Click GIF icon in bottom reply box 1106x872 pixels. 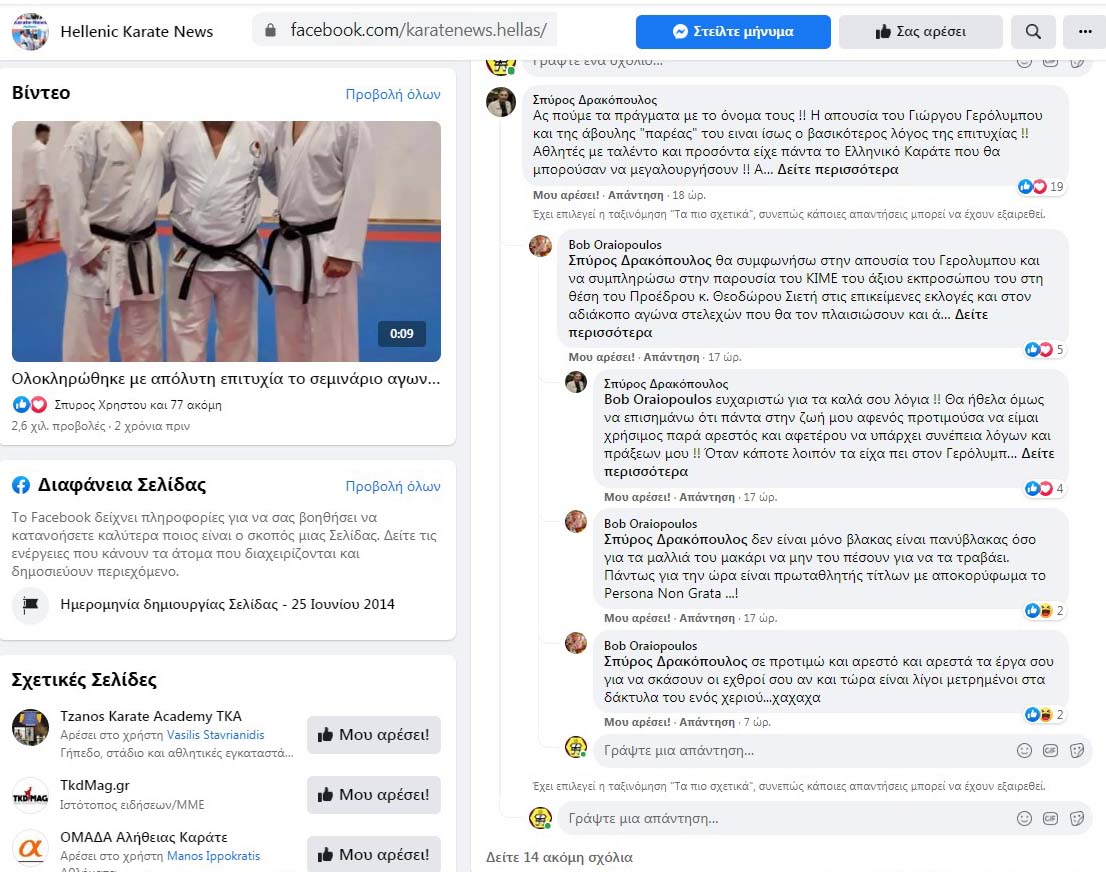[x=1050, y=818]
